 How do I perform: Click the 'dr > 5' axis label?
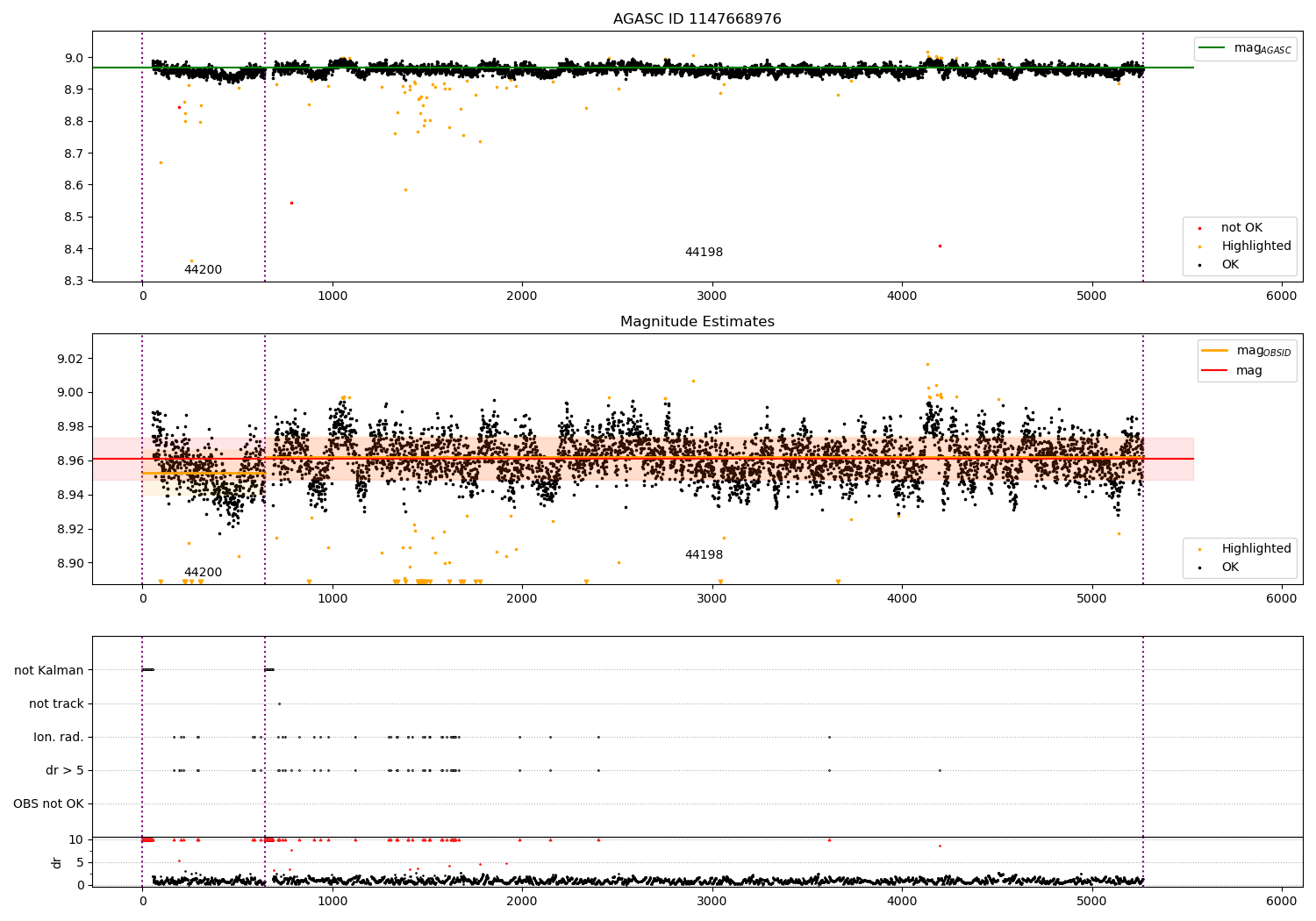tap(65, 770)
